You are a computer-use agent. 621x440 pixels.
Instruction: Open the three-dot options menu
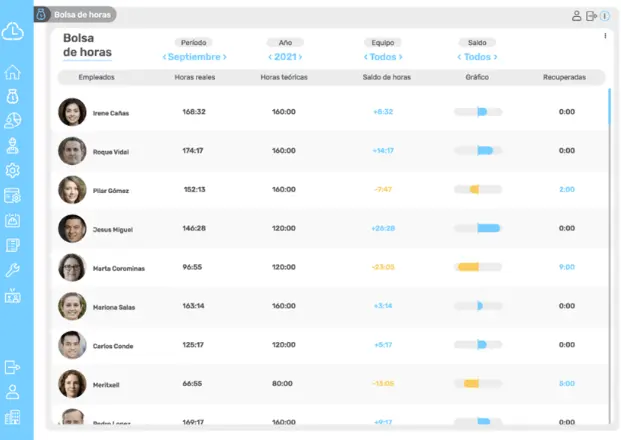pyautogui.click(x=605, y=36)
